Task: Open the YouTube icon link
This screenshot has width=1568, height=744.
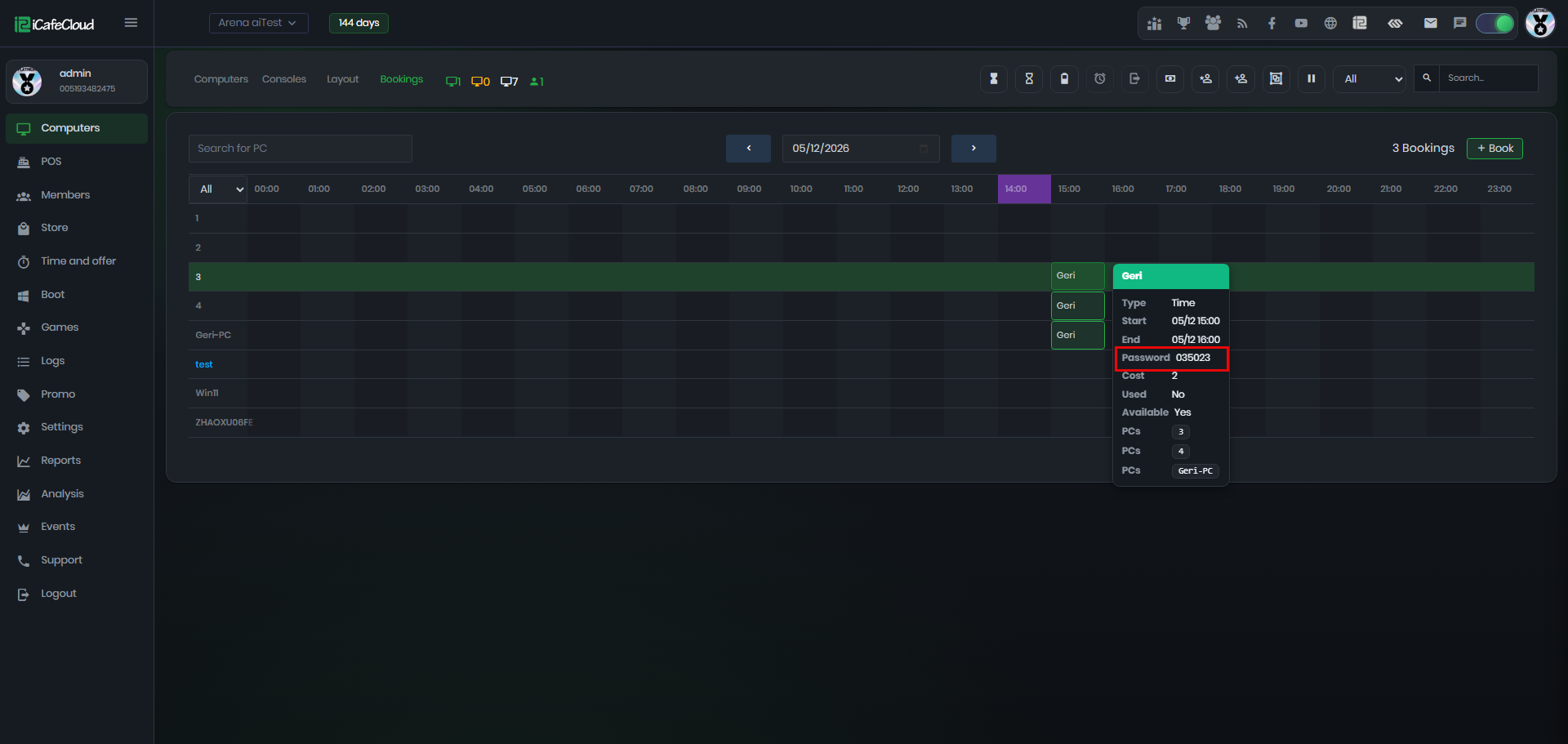Action: (1301, 24)
